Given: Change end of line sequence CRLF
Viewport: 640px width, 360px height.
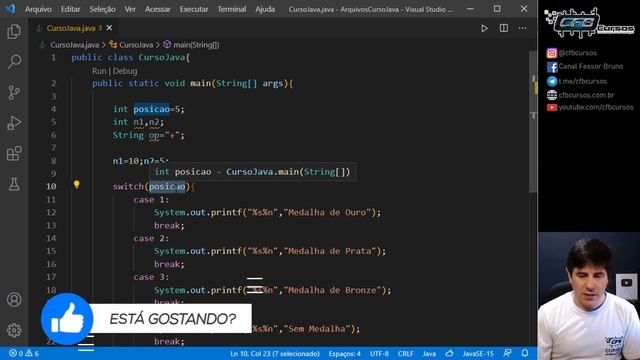Looking at the screenshot, I should point(405,353).
